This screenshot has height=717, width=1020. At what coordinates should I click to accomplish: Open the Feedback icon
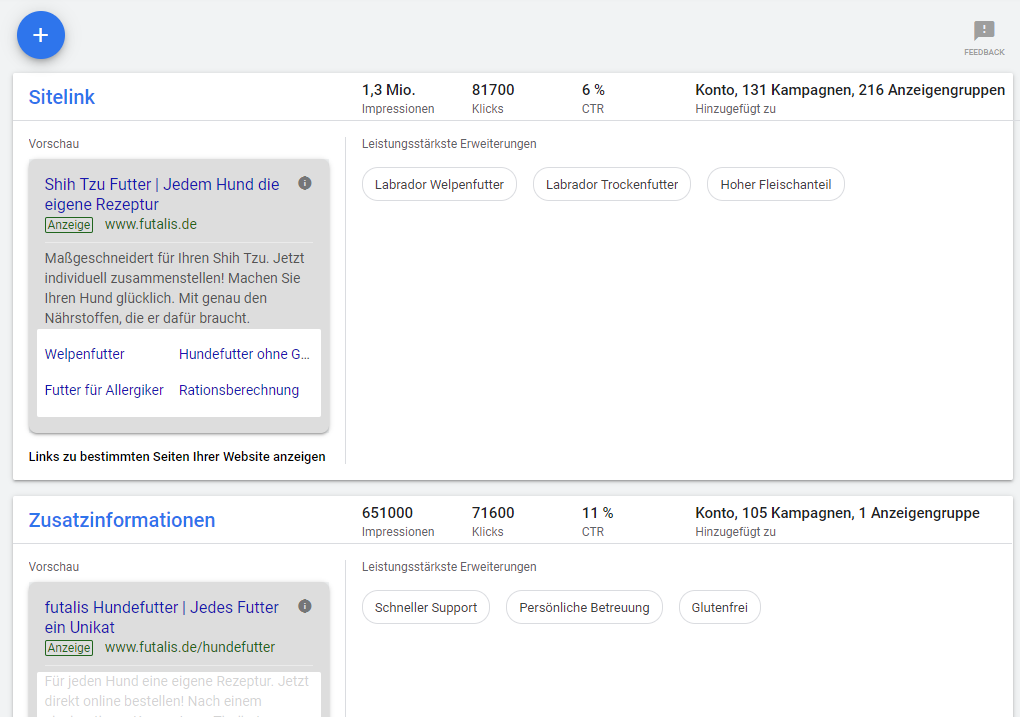coord(984,37)
